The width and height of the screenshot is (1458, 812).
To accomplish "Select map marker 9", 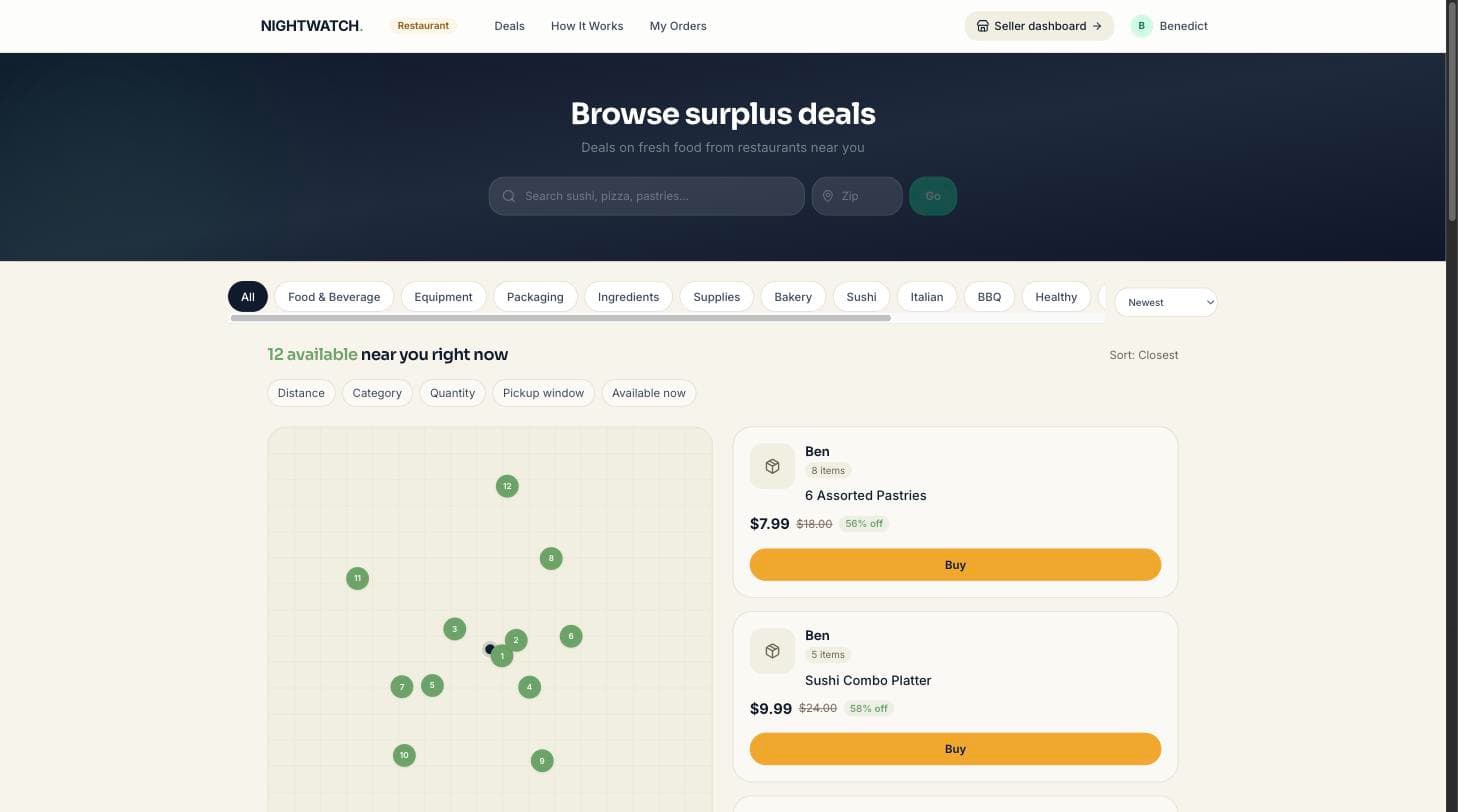I will click(542, 761).
